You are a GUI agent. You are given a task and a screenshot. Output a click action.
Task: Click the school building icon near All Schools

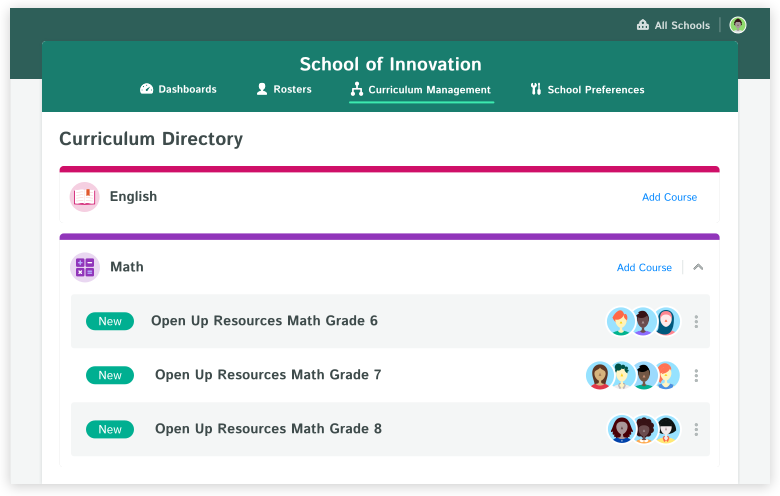(643, 25)
